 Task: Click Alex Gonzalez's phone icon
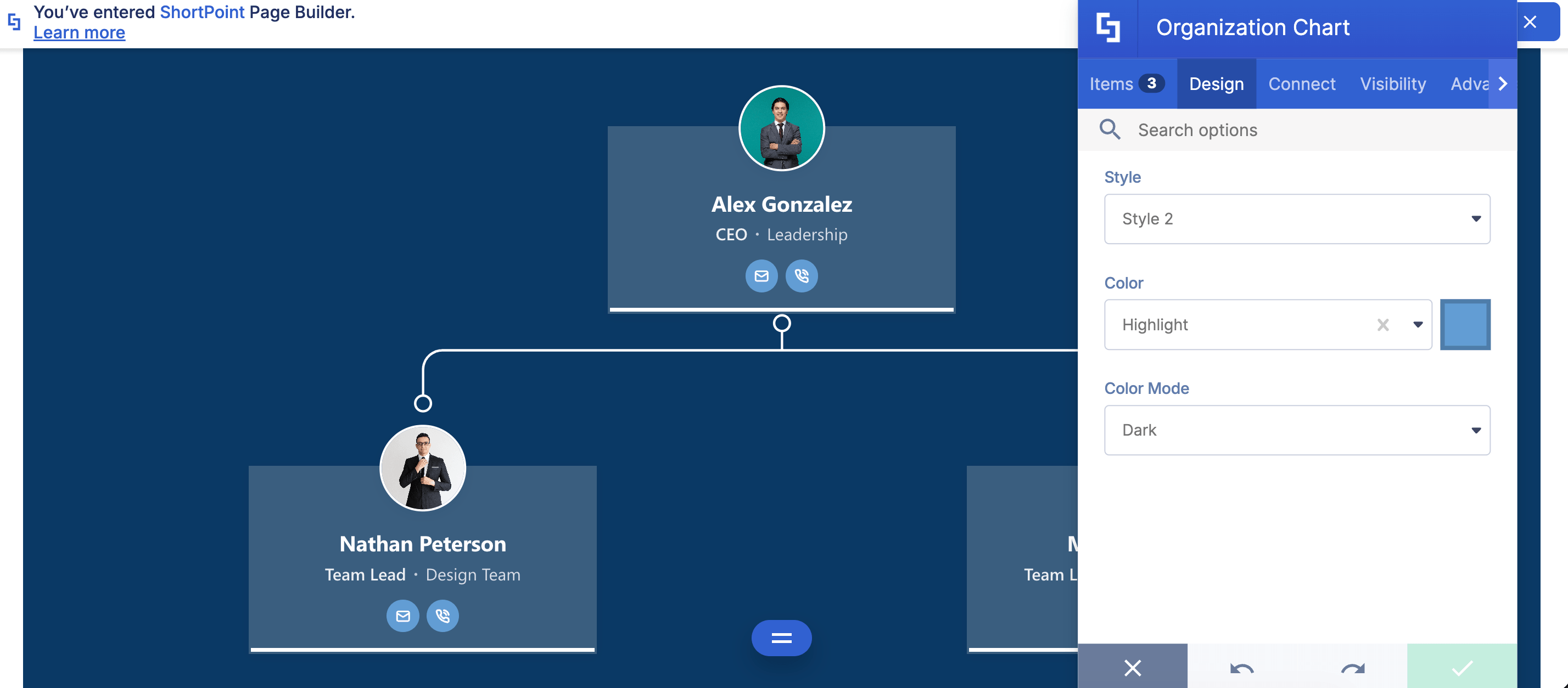pyautogui.click(x=802, y=276)
